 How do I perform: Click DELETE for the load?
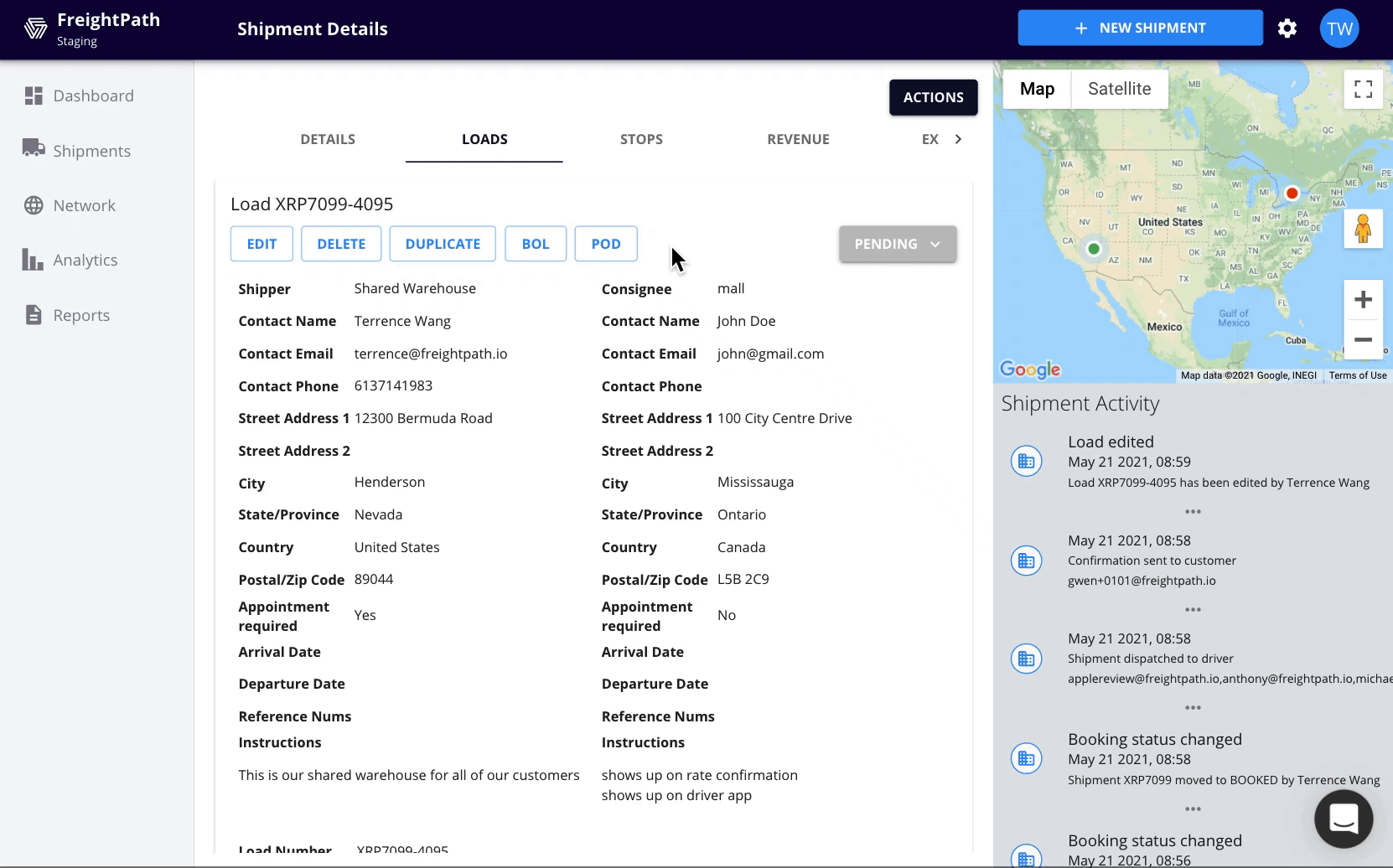click(341, 244)
